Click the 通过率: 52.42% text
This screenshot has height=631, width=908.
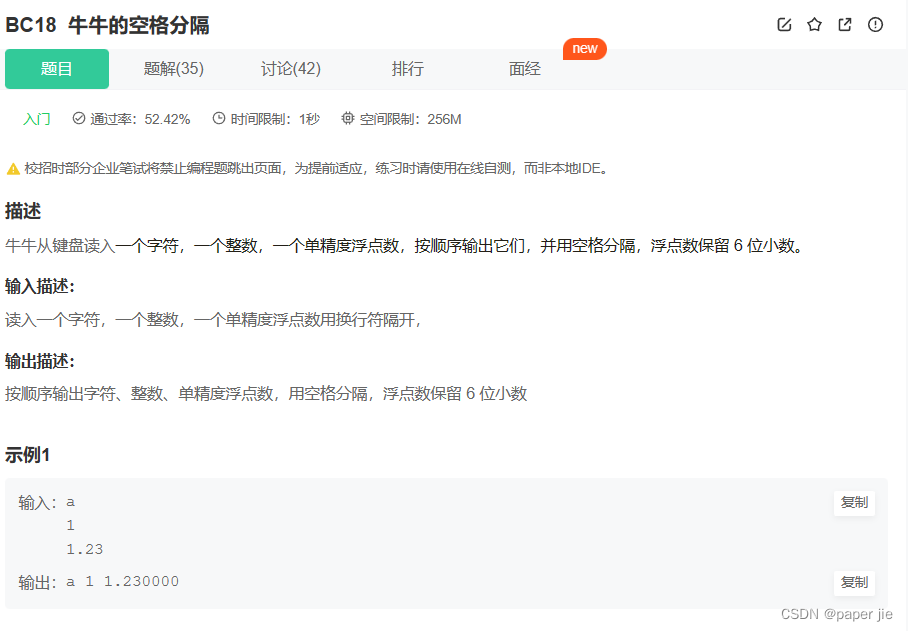(140, 119)
